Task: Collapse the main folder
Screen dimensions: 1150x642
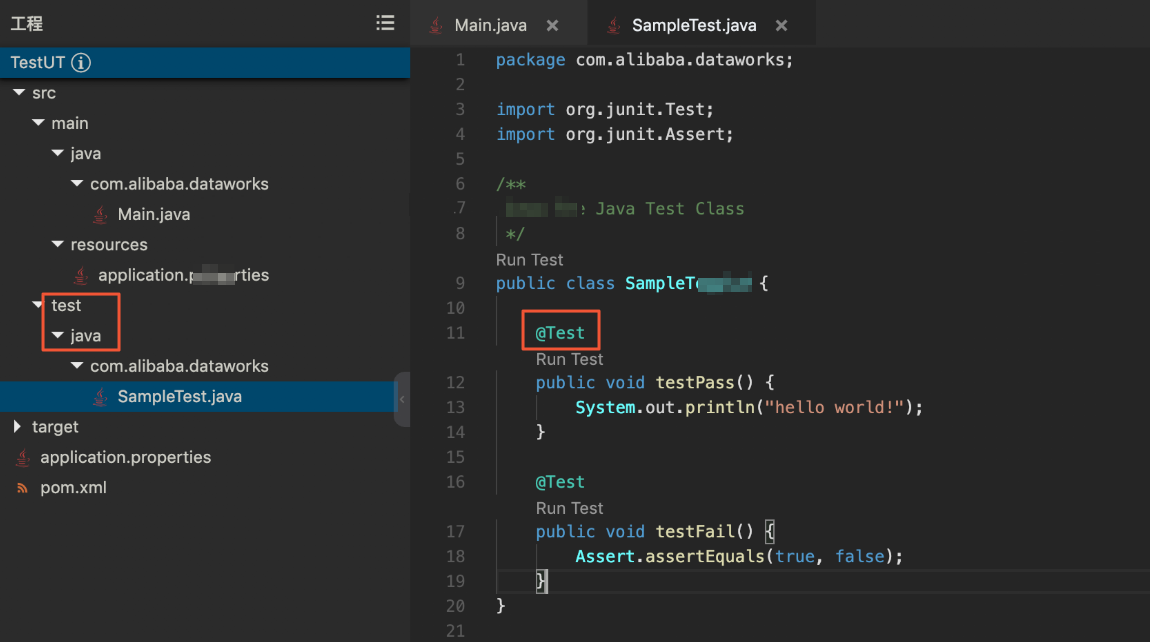Action: (x=38, y=123)
